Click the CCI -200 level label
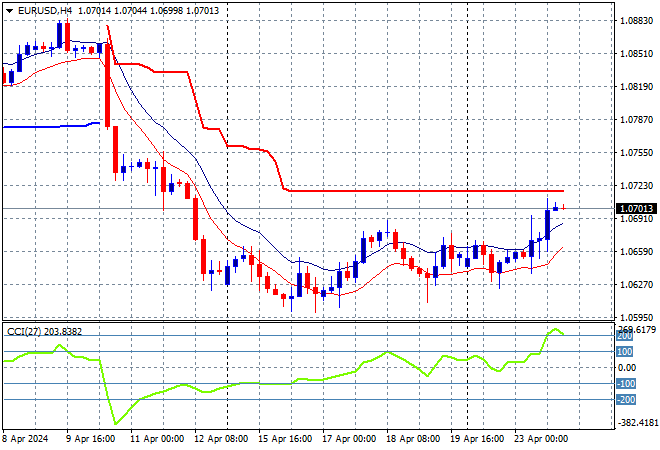The image size is (660, 450). pos(624,400)
